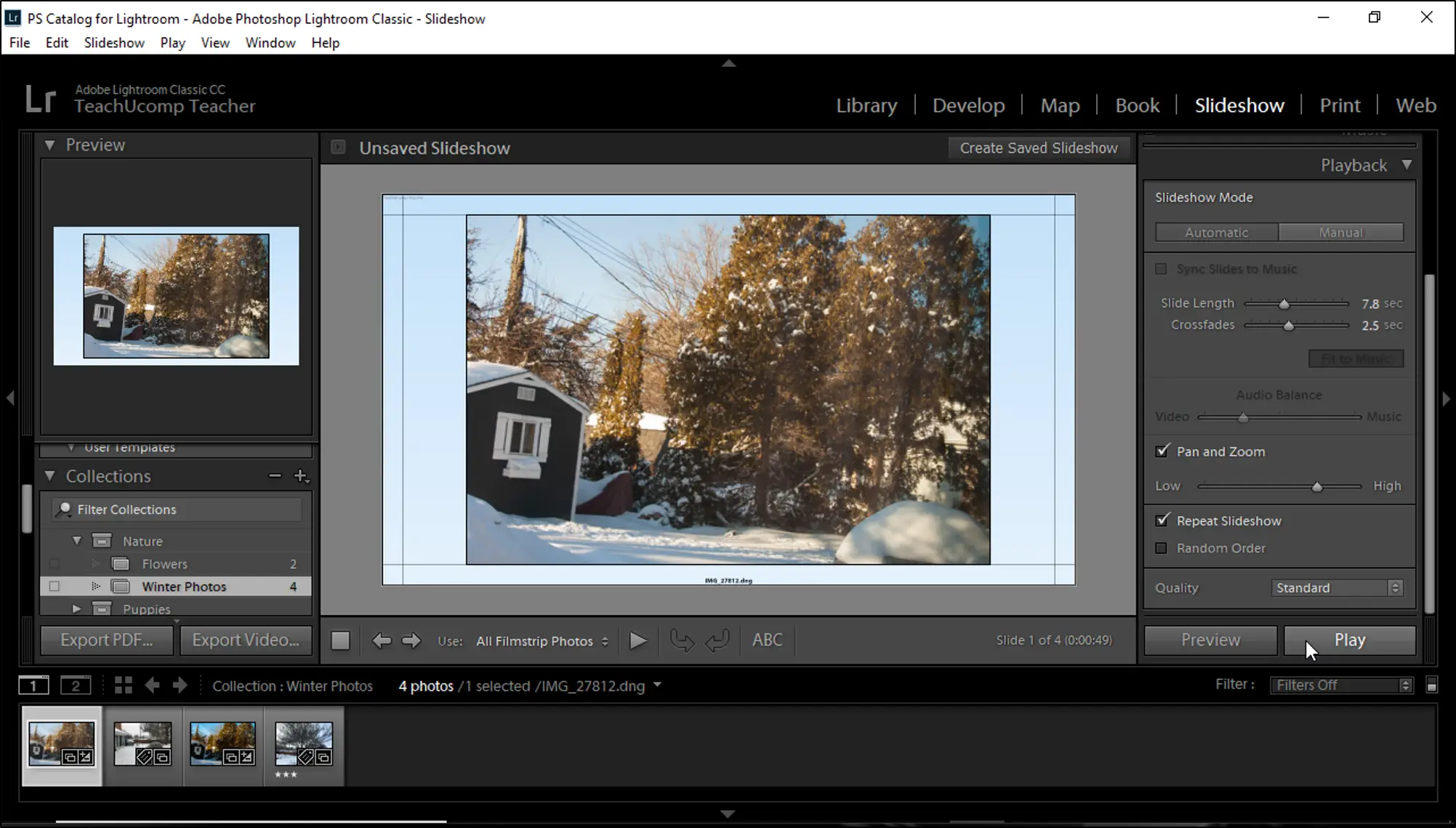Open the Grid view icon in the filmstrip bar
The width and height of the screenshot is (1456, 828).
point(123,685)
